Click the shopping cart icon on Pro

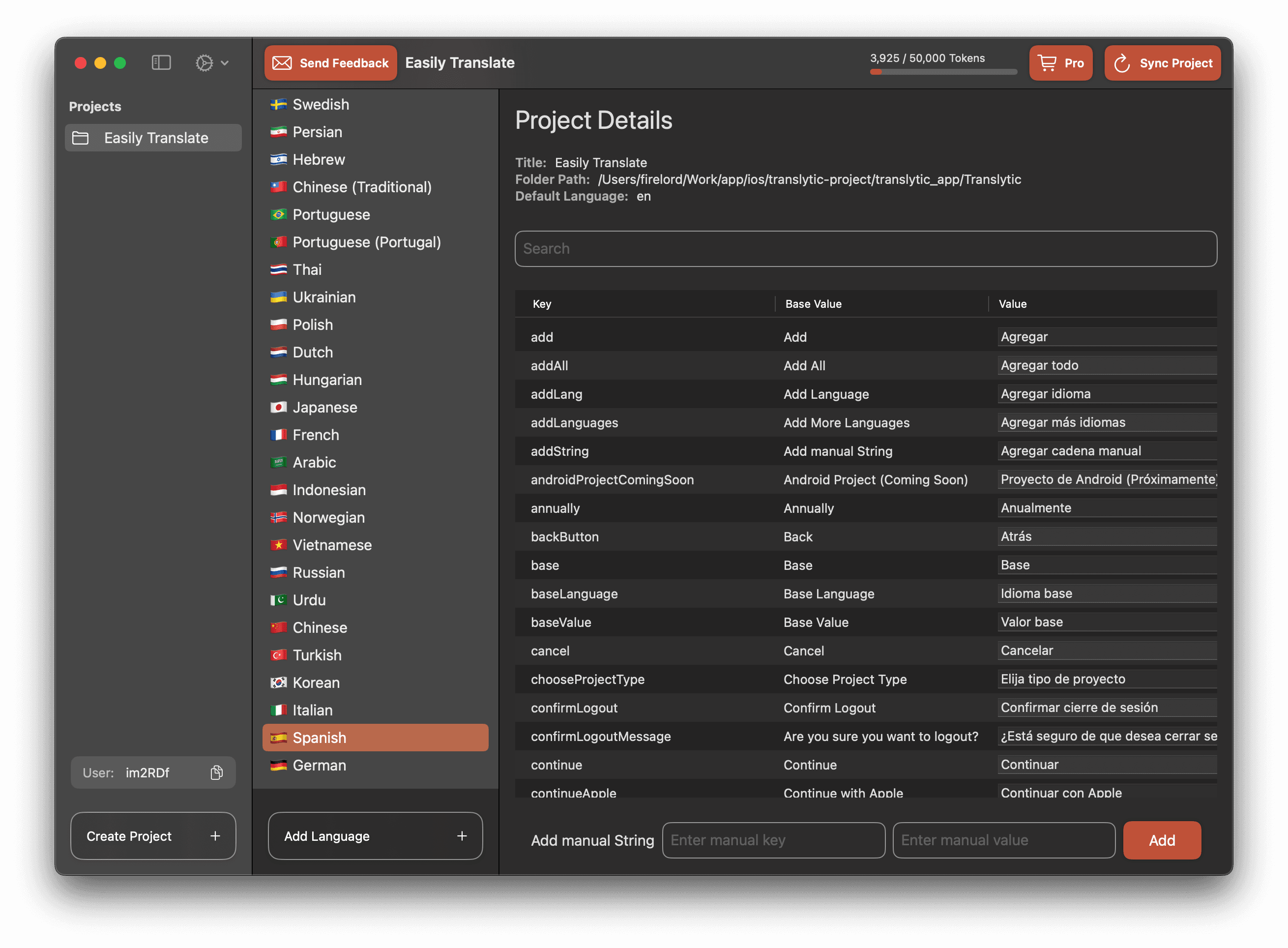[x=1047, y=62]
